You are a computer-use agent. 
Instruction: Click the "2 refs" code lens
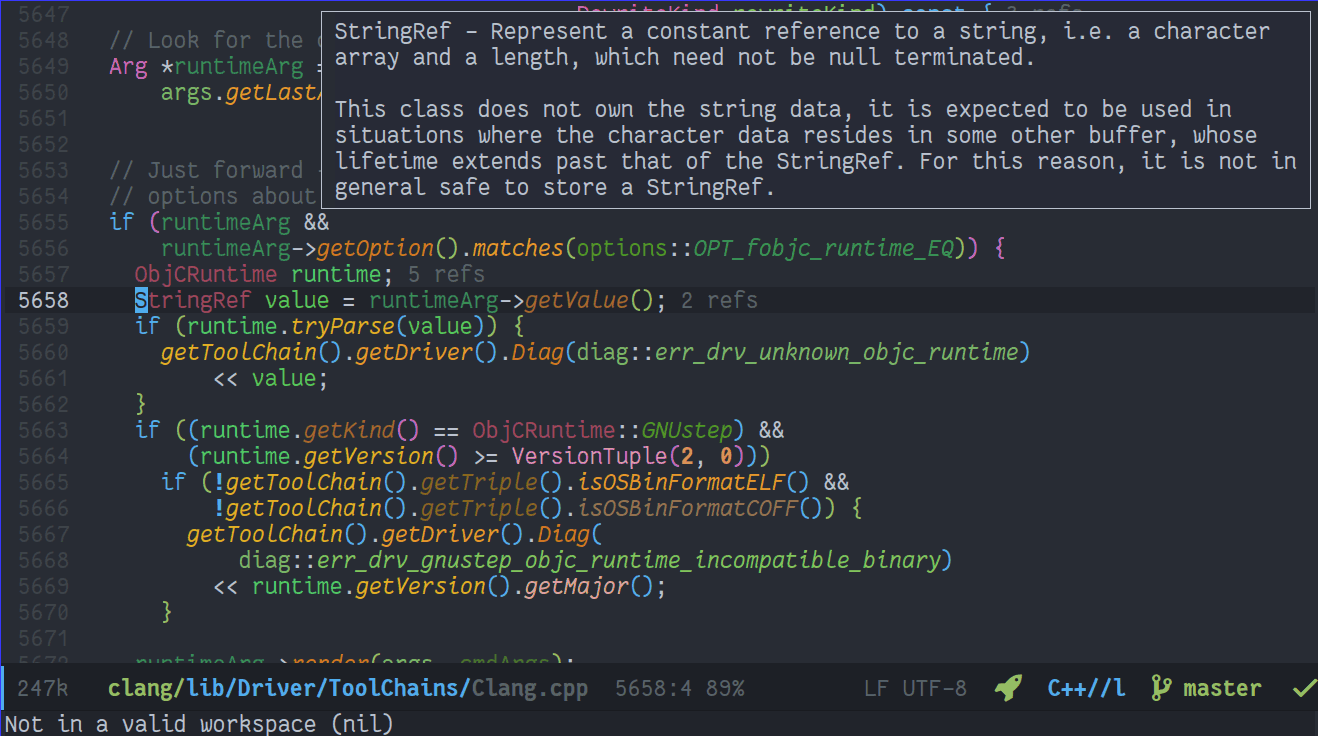pos(719,300)
